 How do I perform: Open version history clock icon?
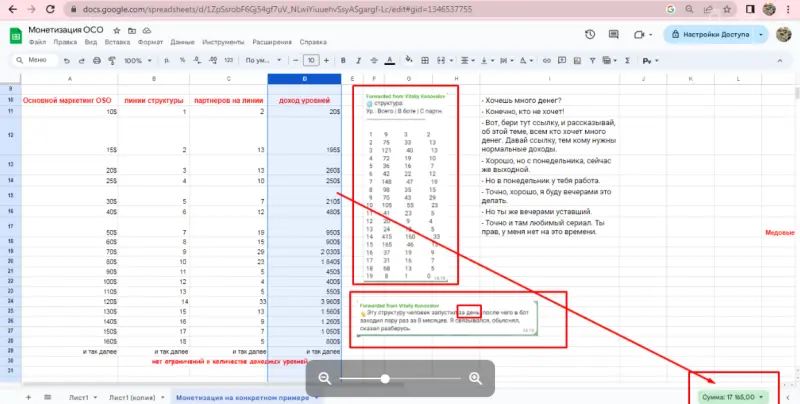point(590,34)
